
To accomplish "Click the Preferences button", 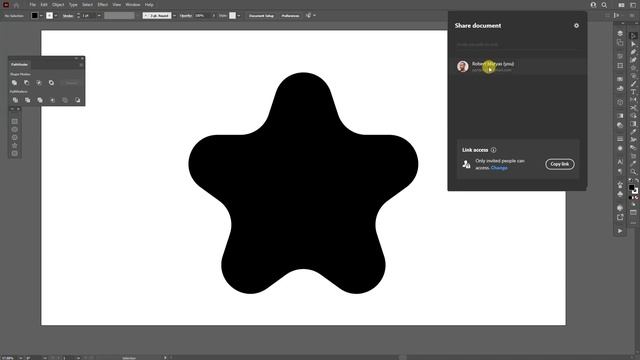I will pyautogui.click(x=290, y=16).
